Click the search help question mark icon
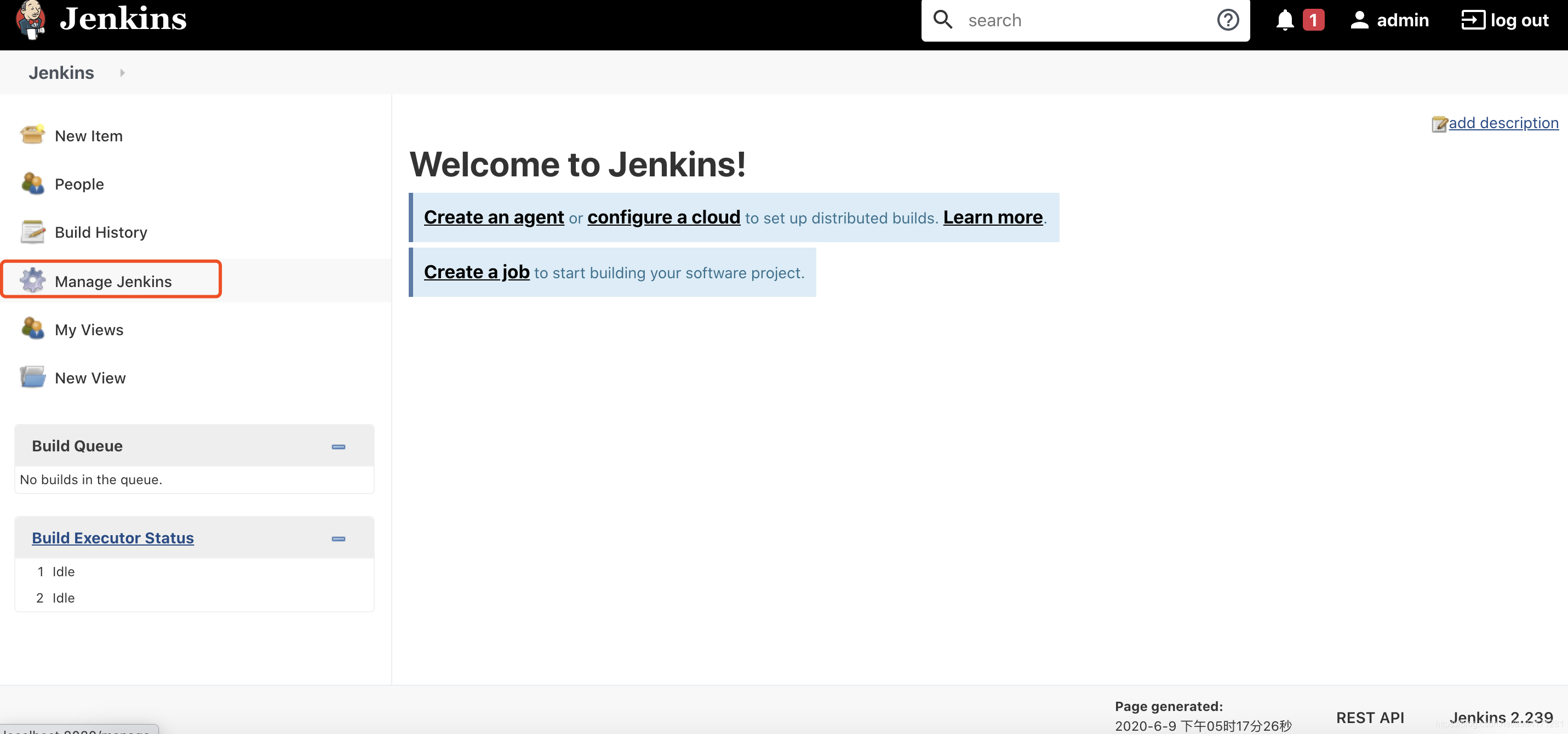The height and width of the screenshot is (734, 1568). [1228, 20]
